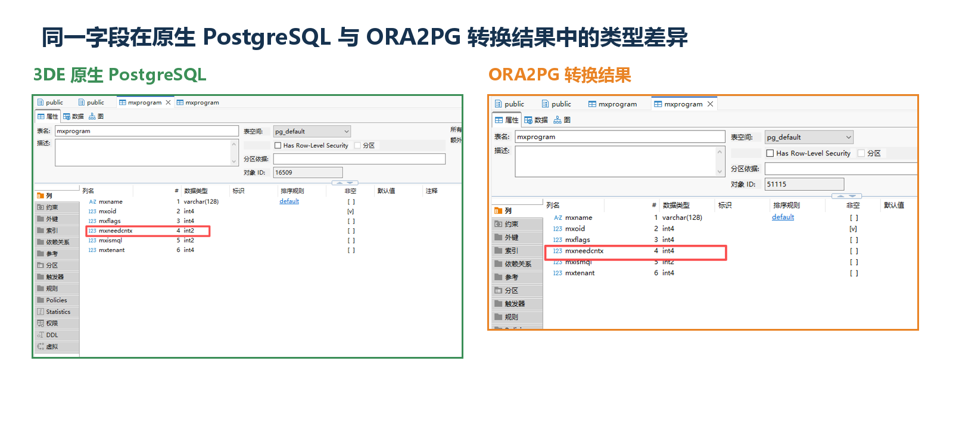953x429 pixels.
Task: Focus 描述 description box in ORA2PG panel
Action: pyautogui.click(x=620, y=161)
